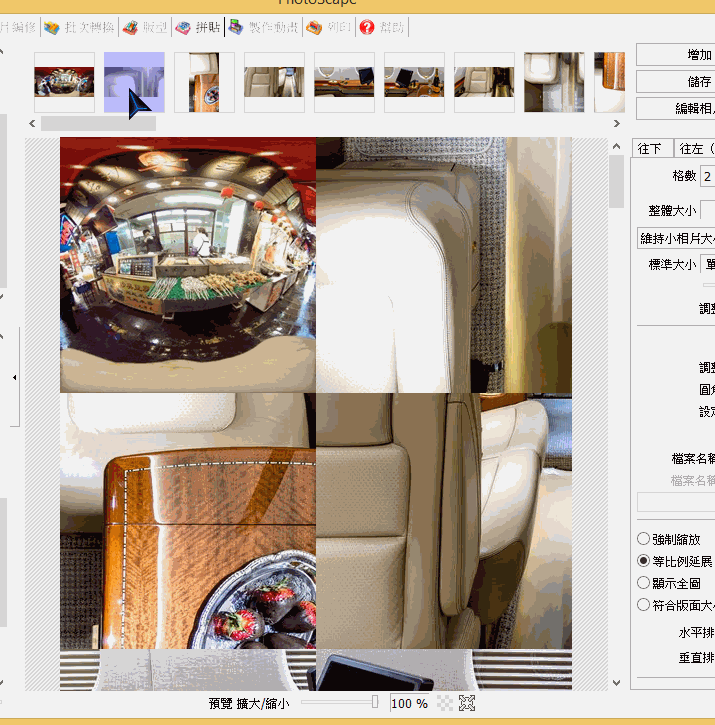Open the 版型 page layout tool
Screen dimensions: 715x725
[x=144, y=28]
